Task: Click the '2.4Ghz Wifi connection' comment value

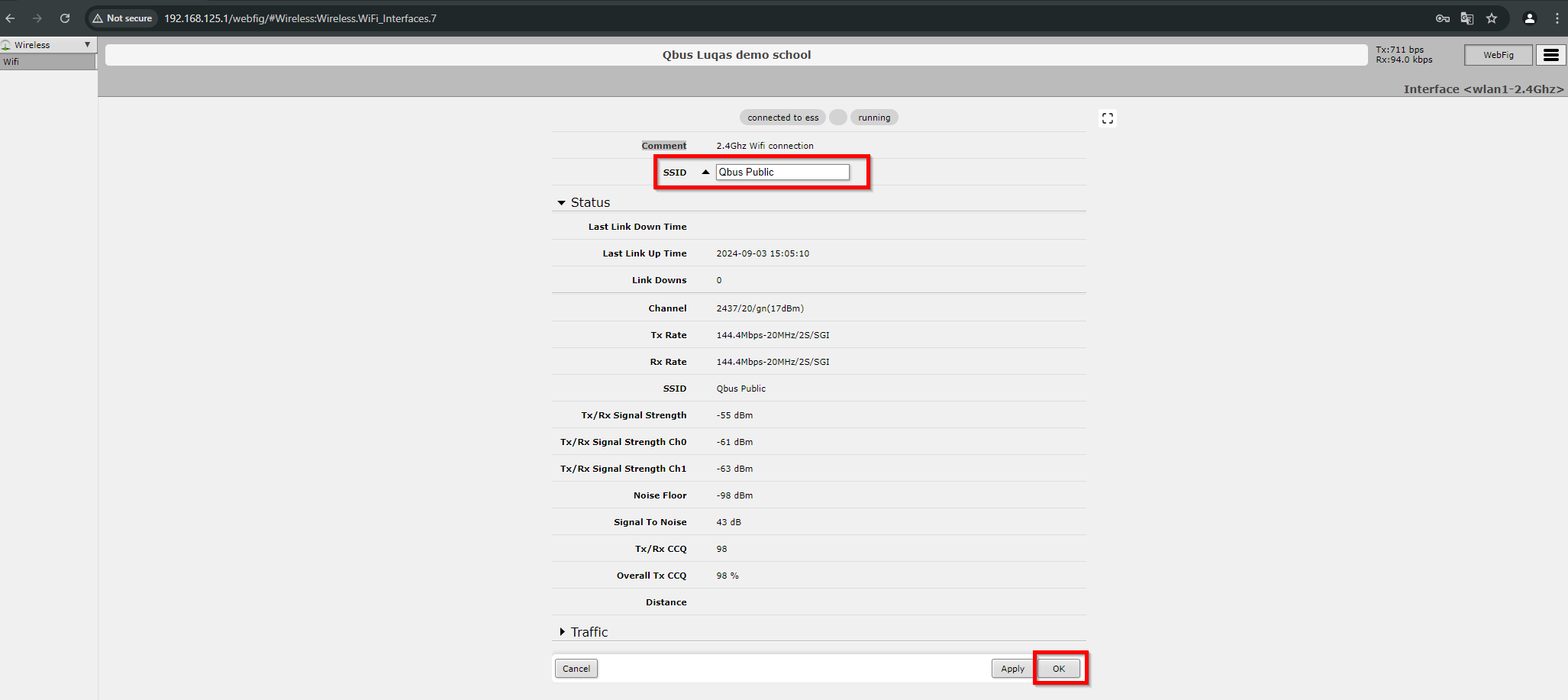Action: click(x=765, y=146)
